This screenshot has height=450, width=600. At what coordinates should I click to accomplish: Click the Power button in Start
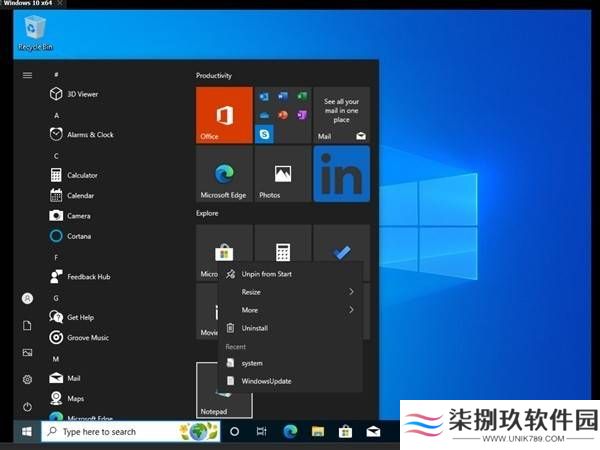coord(27,406)
